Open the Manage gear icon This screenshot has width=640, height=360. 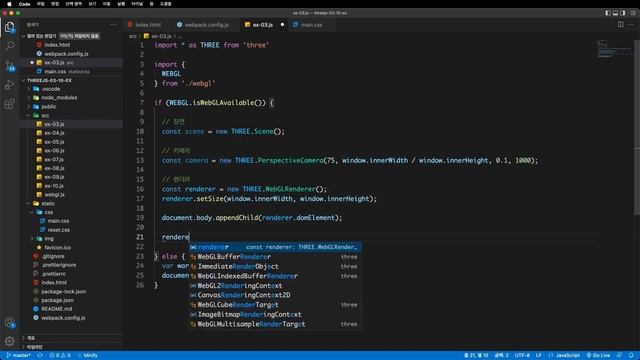[x=9, y=341]
